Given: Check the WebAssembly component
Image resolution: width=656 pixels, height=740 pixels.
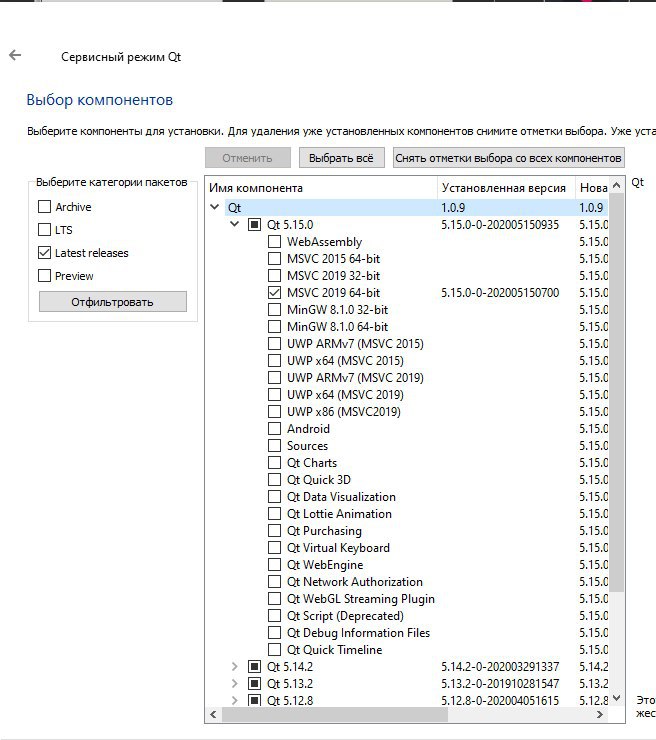Looking at the screenshot, I should pos(274,242).
